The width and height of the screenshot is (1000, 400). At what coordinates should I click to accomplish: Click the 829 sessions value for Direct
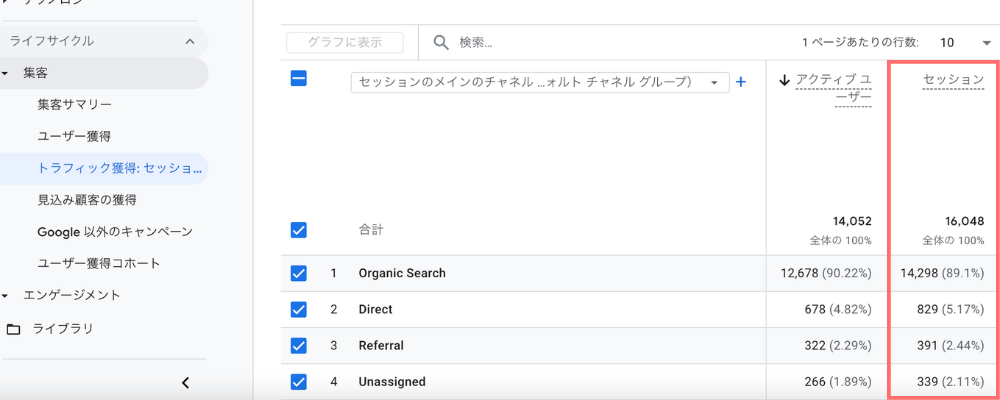point(927,309)
